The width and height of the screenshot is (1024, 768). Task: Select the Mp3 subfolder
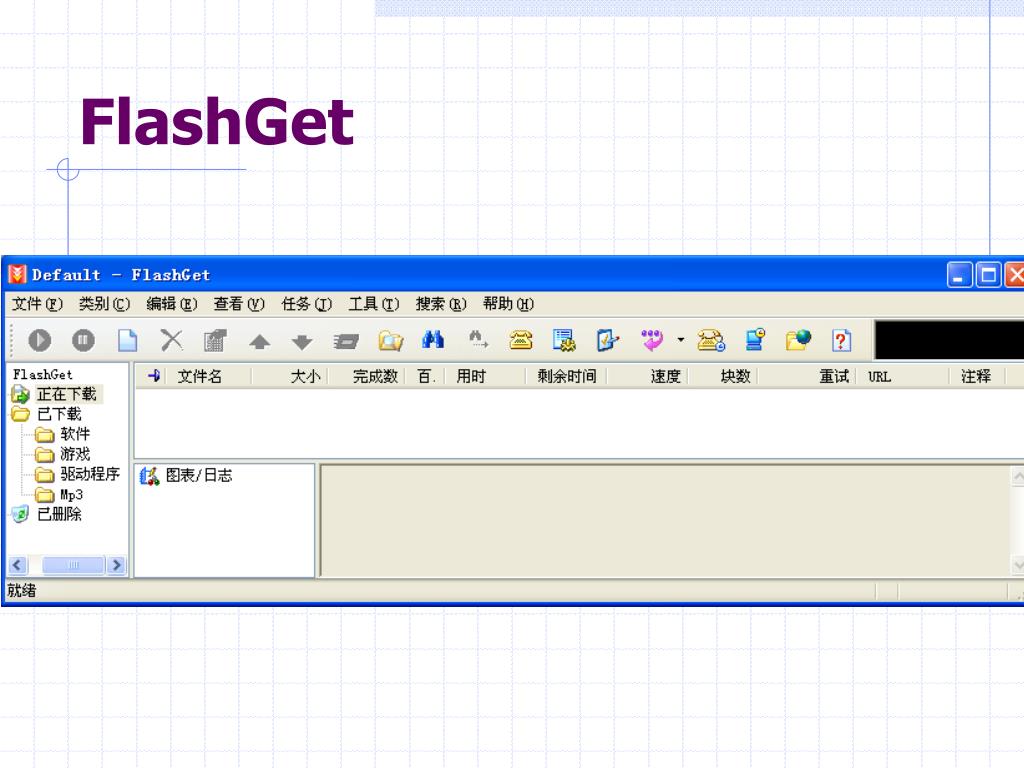pos(71,494)
